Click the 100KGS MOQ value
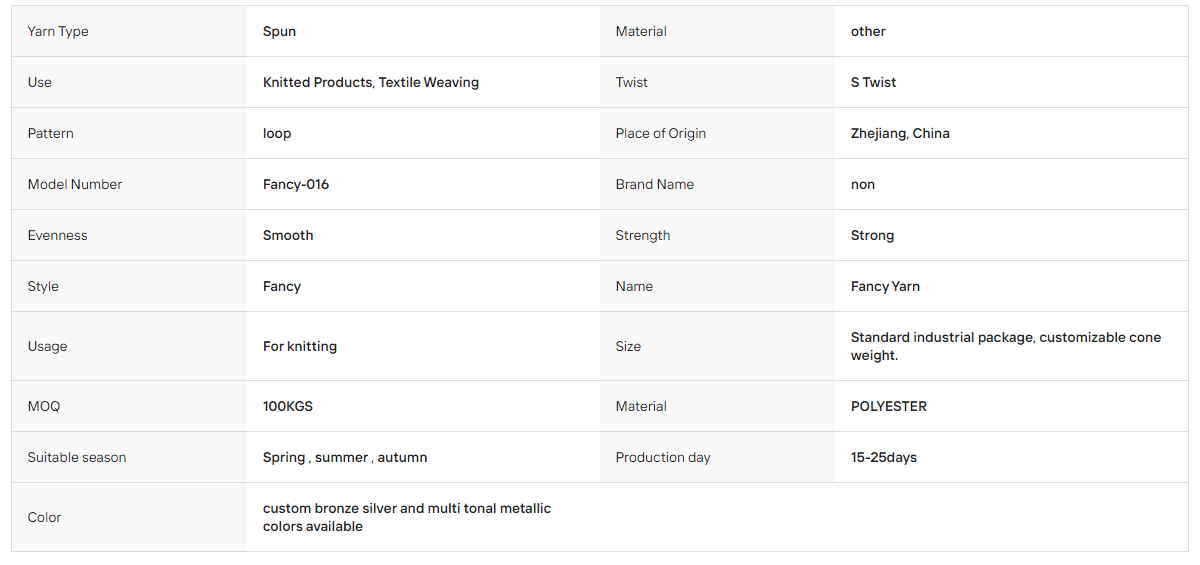Viewport: 1200px width, 565px height. [x=288, y=406]
